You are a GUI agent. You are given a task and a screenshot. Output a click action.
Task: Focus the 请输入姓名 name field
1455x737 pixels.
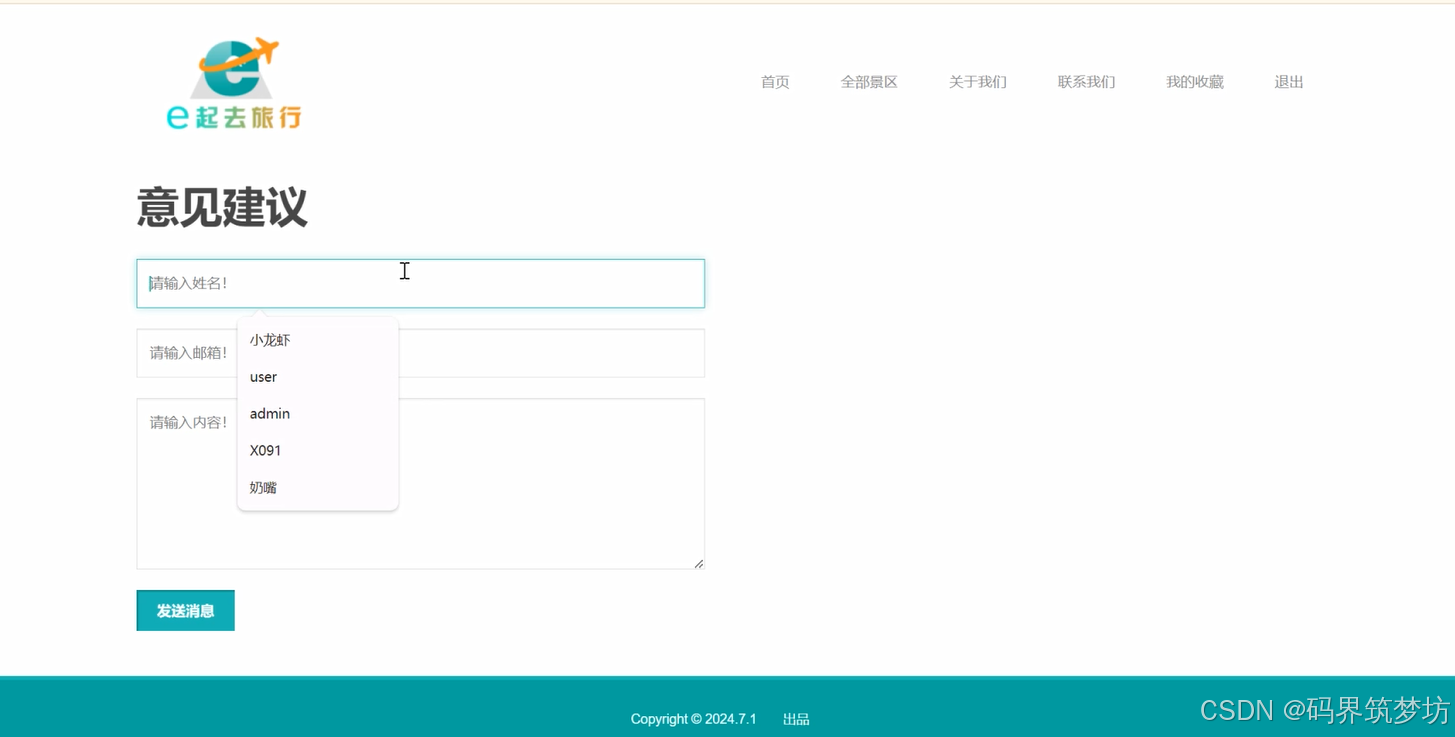[x=420, y=283]
